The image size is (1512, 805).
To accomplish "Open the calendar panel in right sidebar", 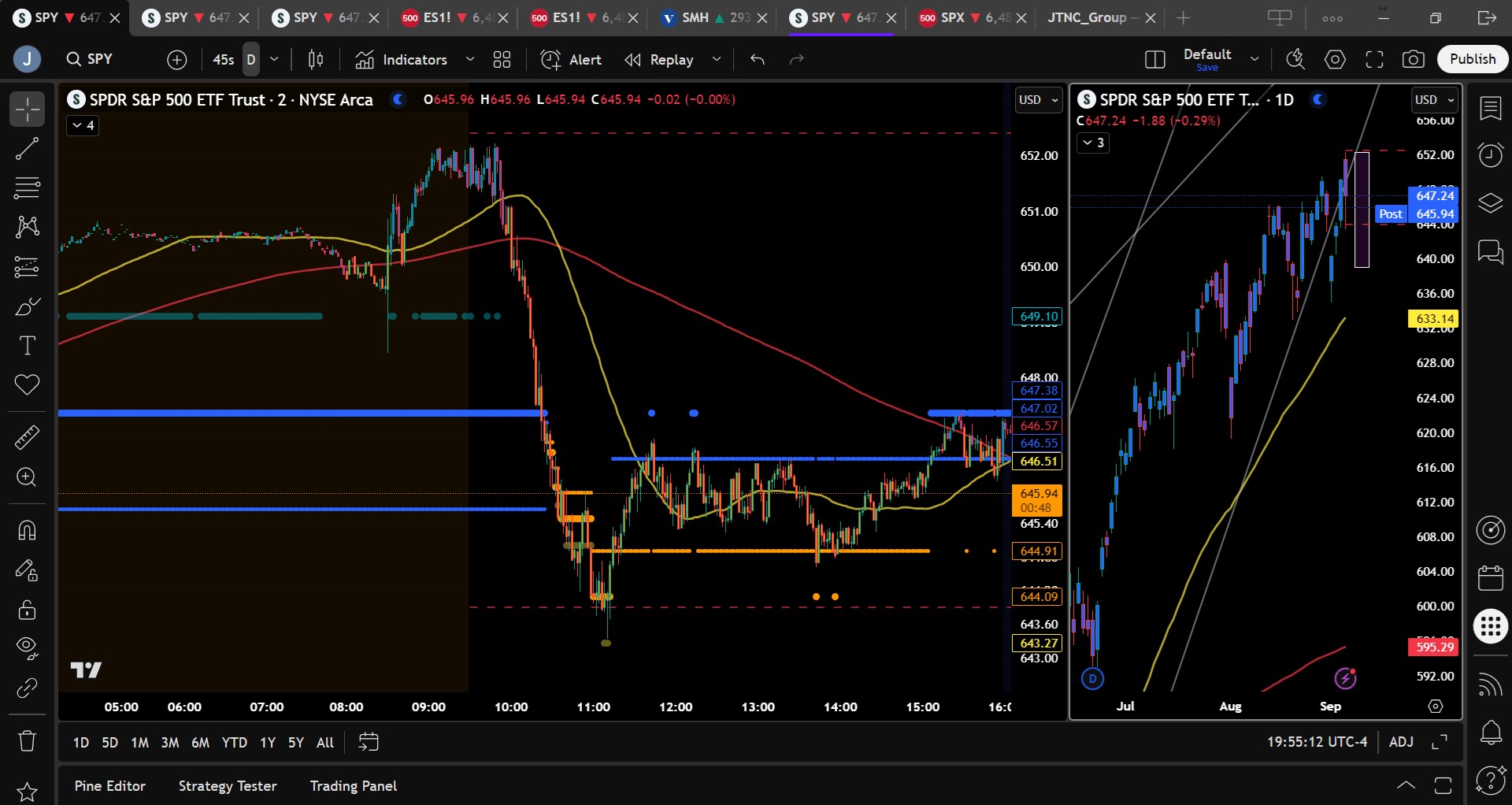I will tap(1491, 578).
